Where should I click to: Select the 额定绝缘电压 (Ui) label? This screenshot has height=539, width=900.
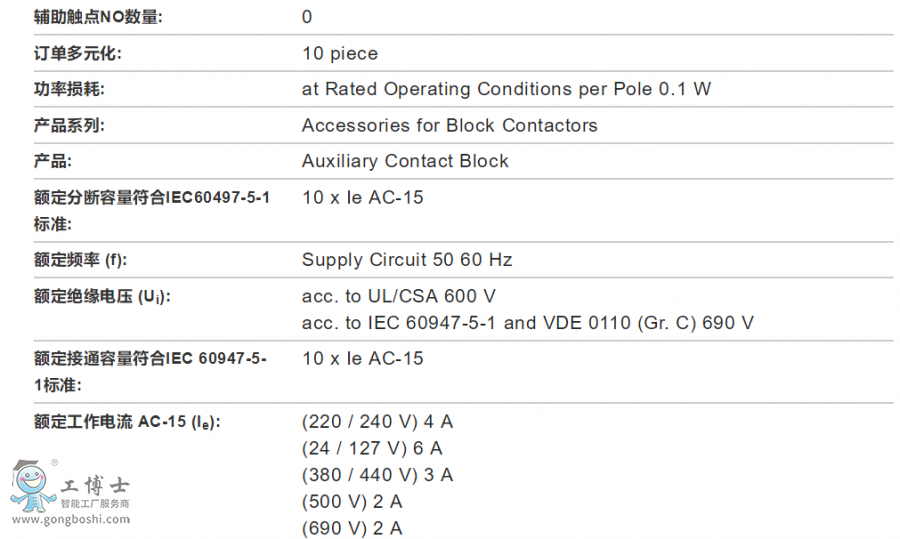tap(102, 297)
